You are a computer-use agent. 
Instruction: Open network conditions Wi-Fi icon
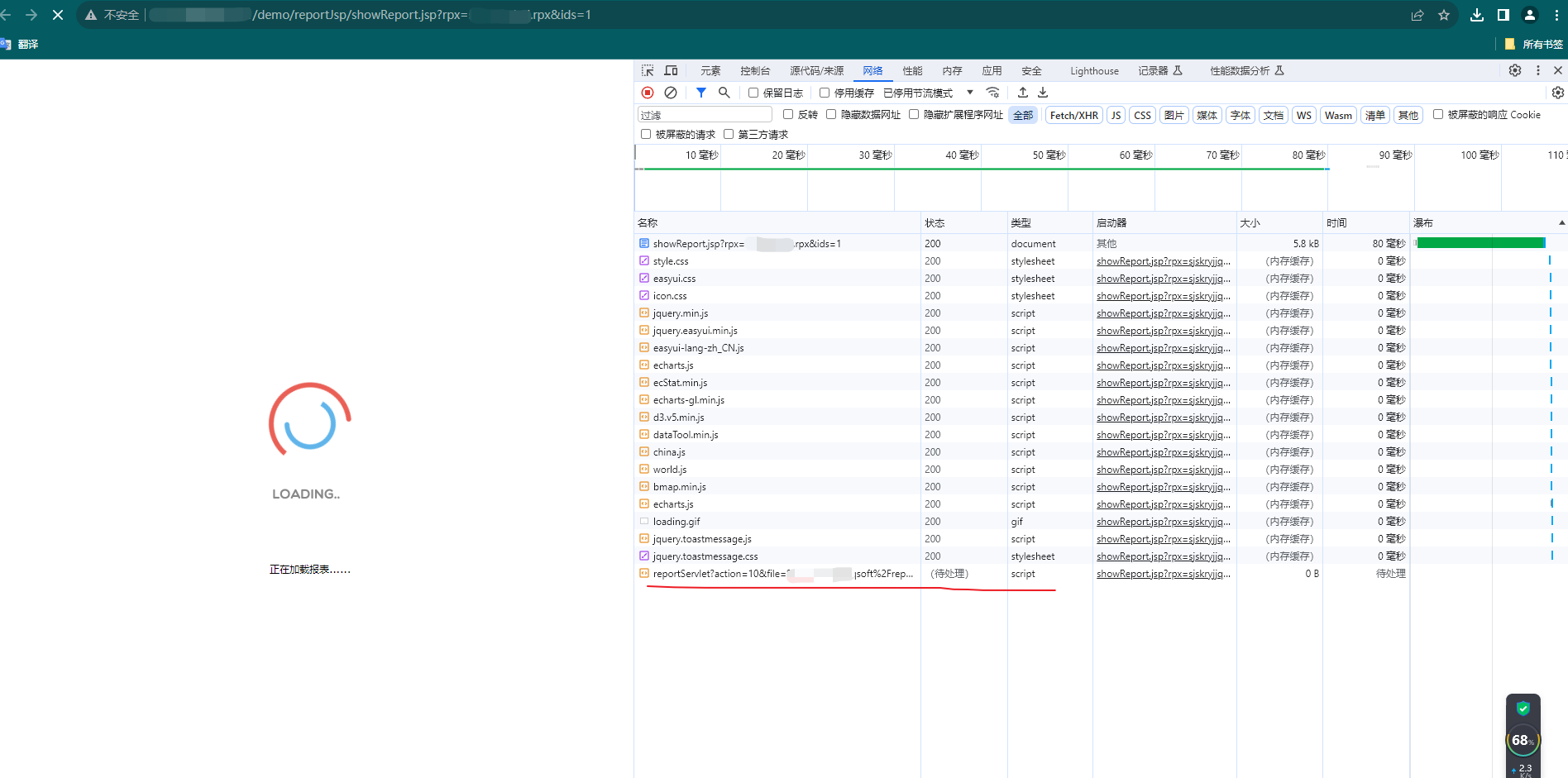(x=993, y=93)
